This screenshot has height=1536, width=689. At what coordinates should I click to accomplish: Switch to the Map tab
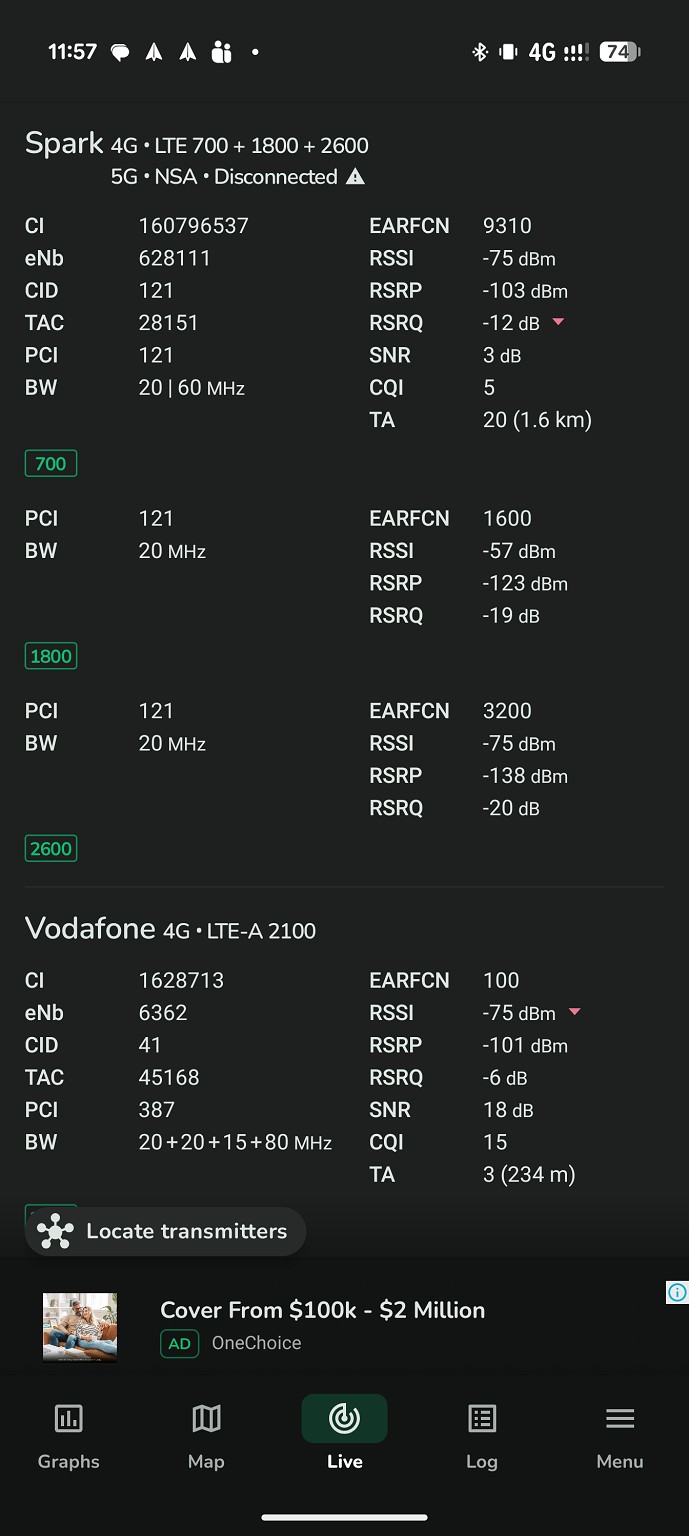[206, 1434]
